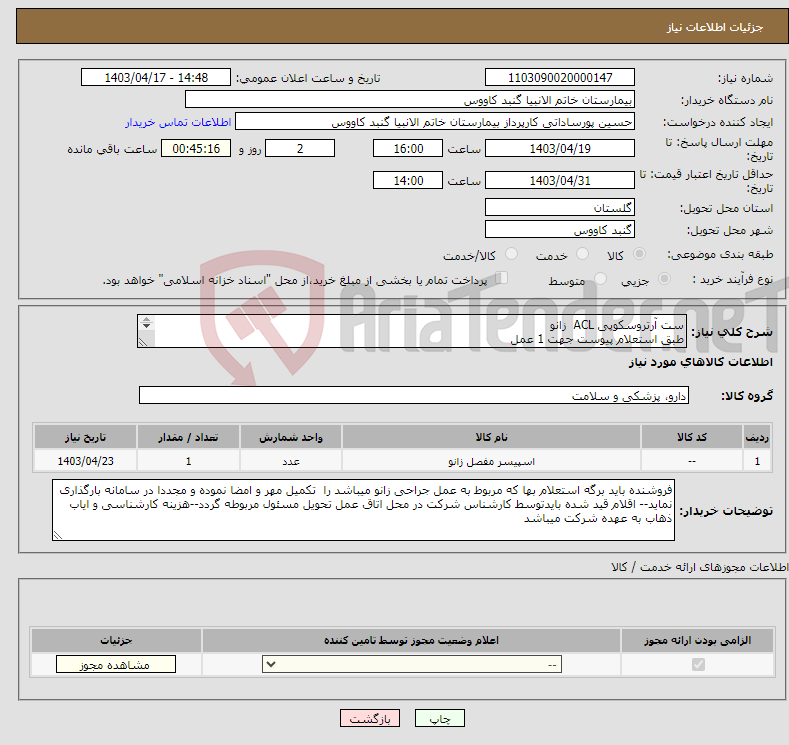Select the متوسط purchase type radio
Image resolution: width=789 pixels, height=745 pixels.
point(600,279)
